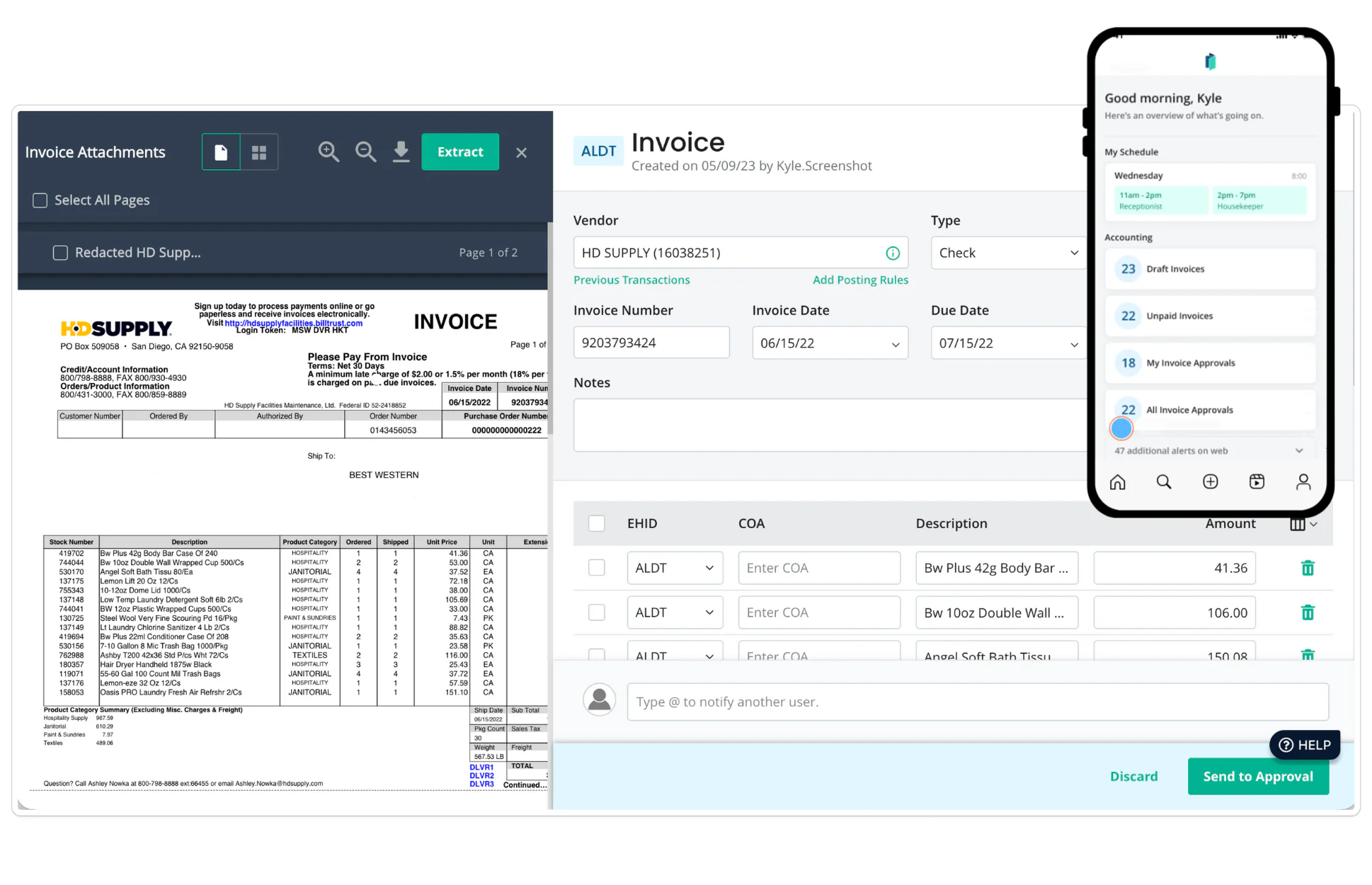
Task: Switch to grid thumbnail view icon
Action: (x=259, y=152)
